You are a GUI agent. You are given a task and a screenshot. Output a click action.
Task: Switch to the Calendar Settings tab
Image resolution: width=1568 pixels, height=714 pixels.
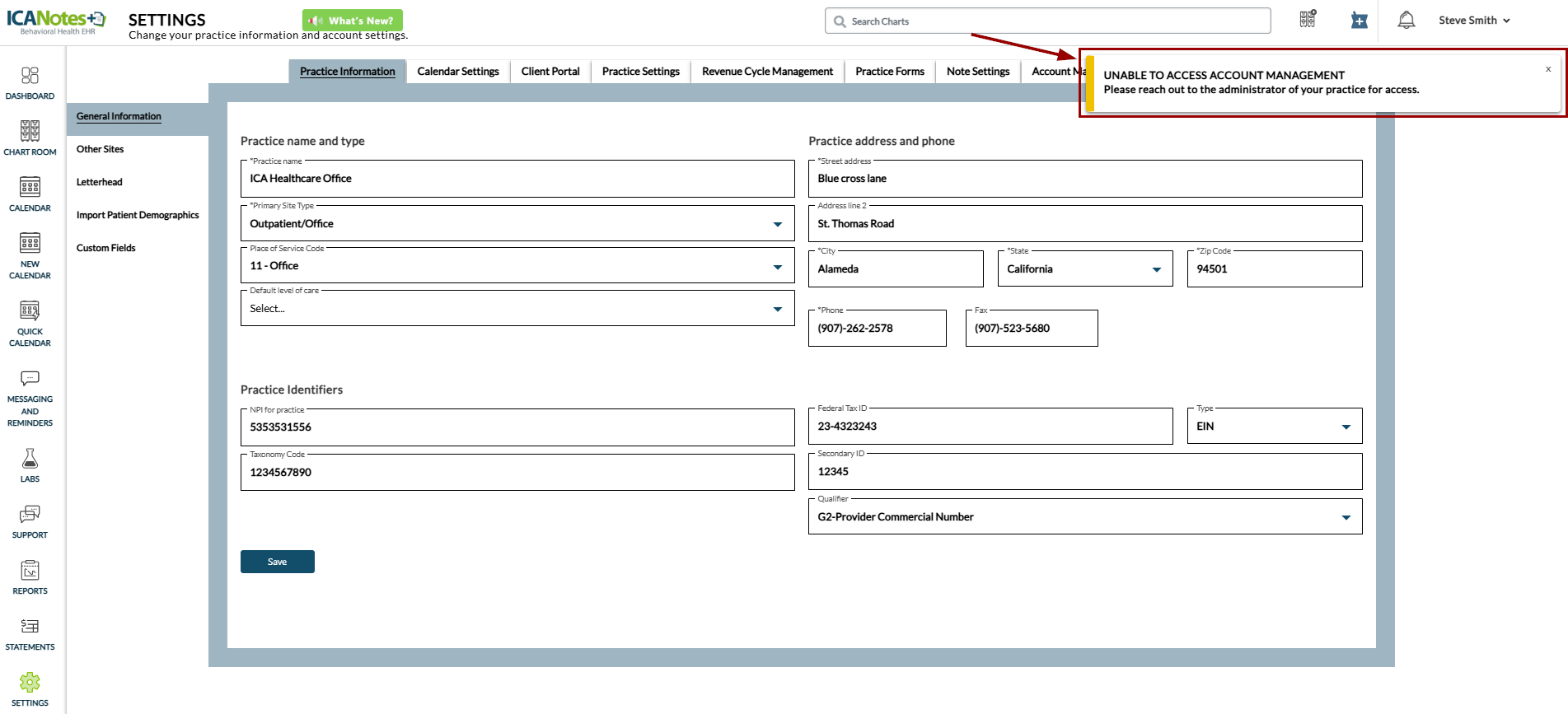457,72
